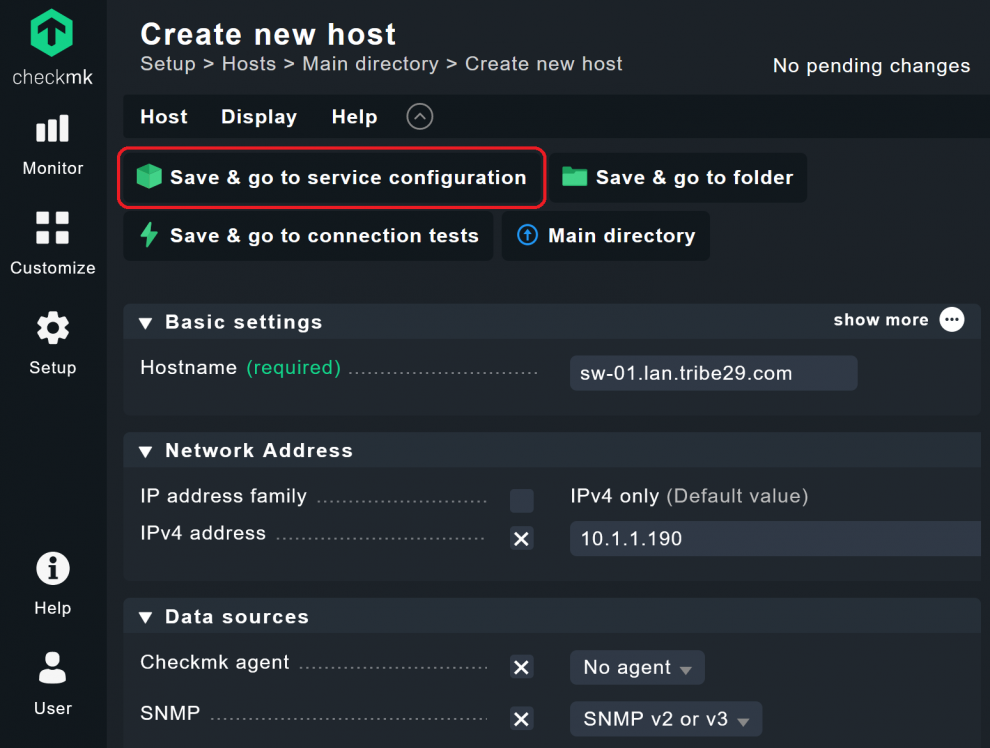Viewport: 990px width, 748px height.
Task: Click the show more ellipsis in Basic settings
Action: [x=951, y=320]
